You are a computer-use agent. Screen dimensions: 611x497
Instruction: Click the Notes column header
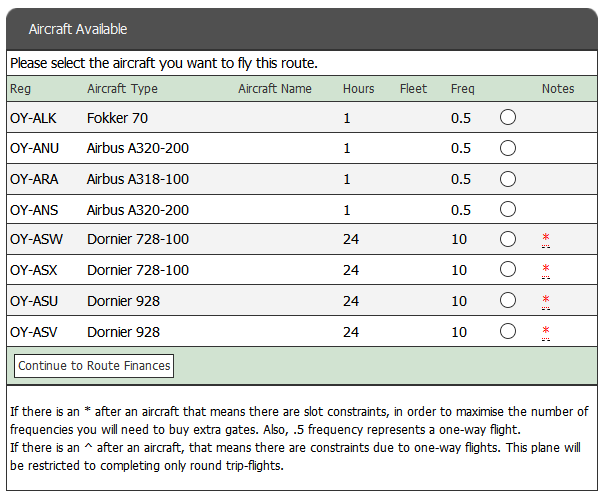pyautogui.click(x=558, y=89)
